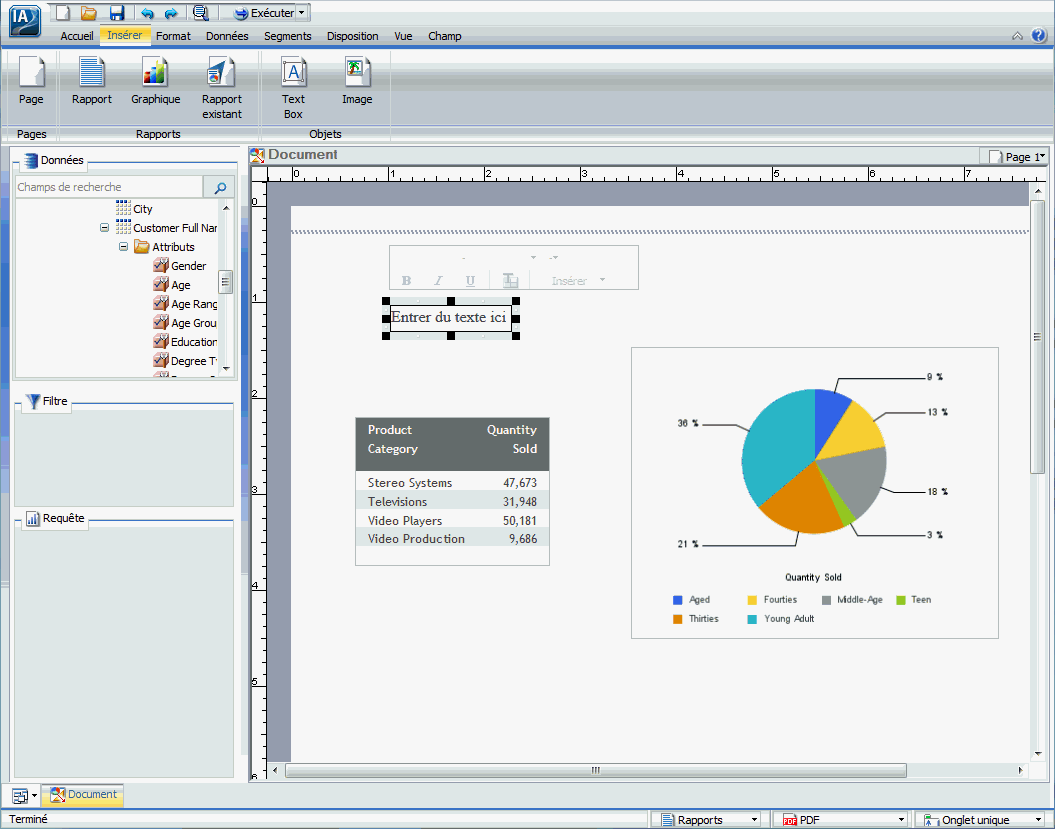
Task: Insert a Text Box object
Action: 293,88
